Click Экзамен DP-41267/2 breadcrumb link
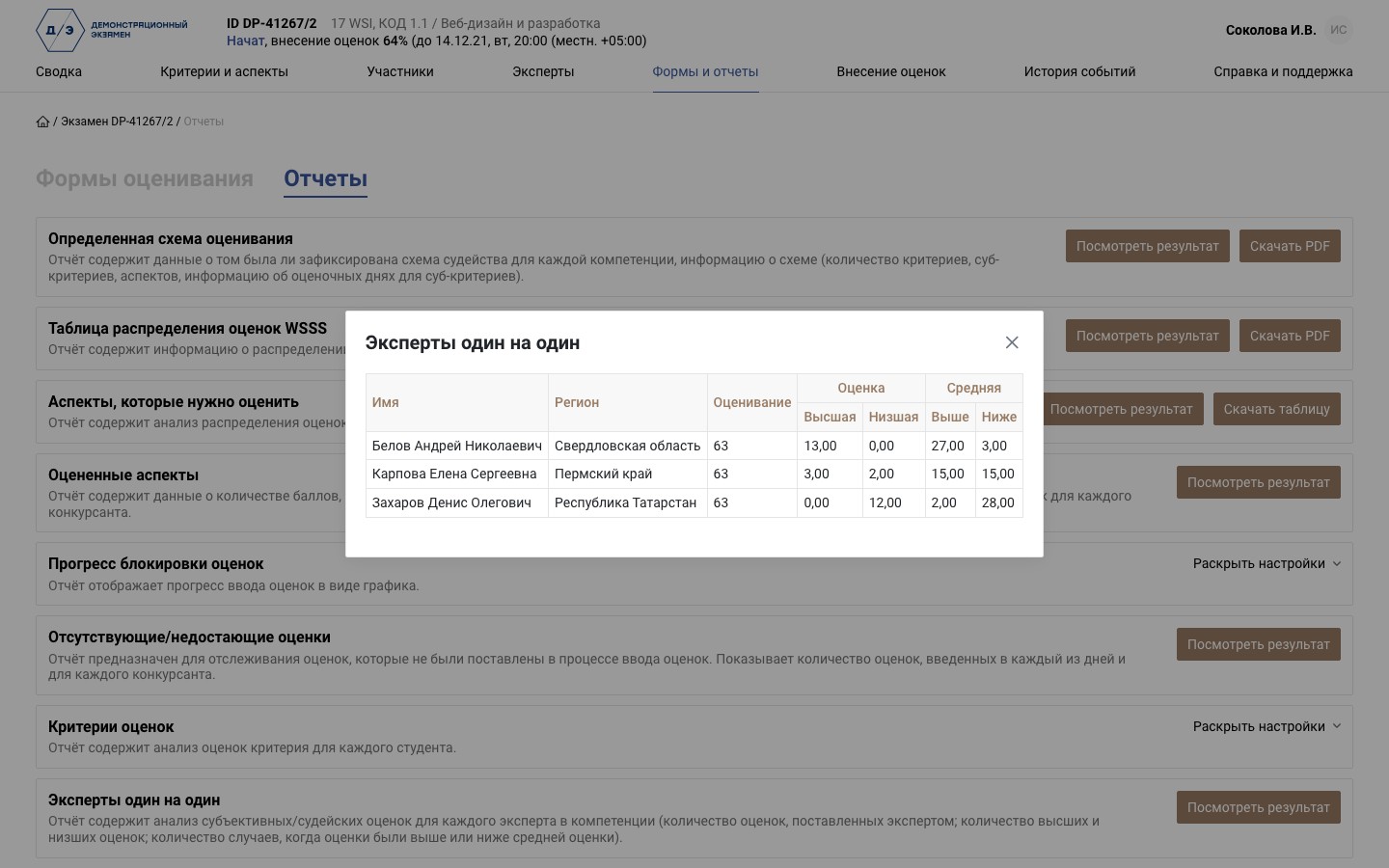The width and height of the screenshot is (1389, 868). click(x=117, y=122)
